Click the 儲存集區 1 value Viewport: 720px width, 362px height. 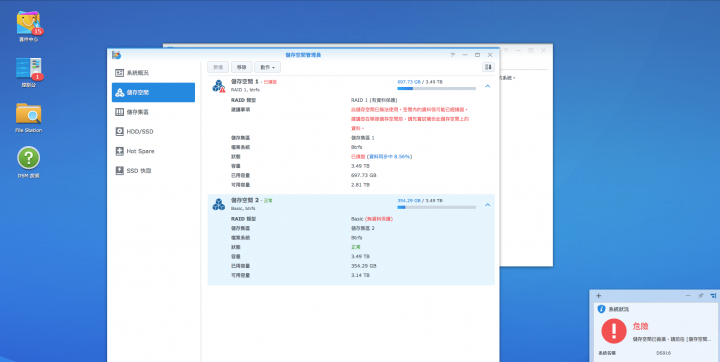pos(363,138)
